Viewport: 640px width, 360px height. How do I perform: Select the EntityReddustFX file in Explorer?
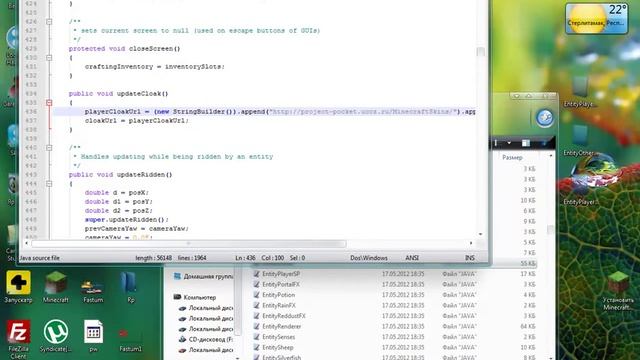click(x=284, y=316)
